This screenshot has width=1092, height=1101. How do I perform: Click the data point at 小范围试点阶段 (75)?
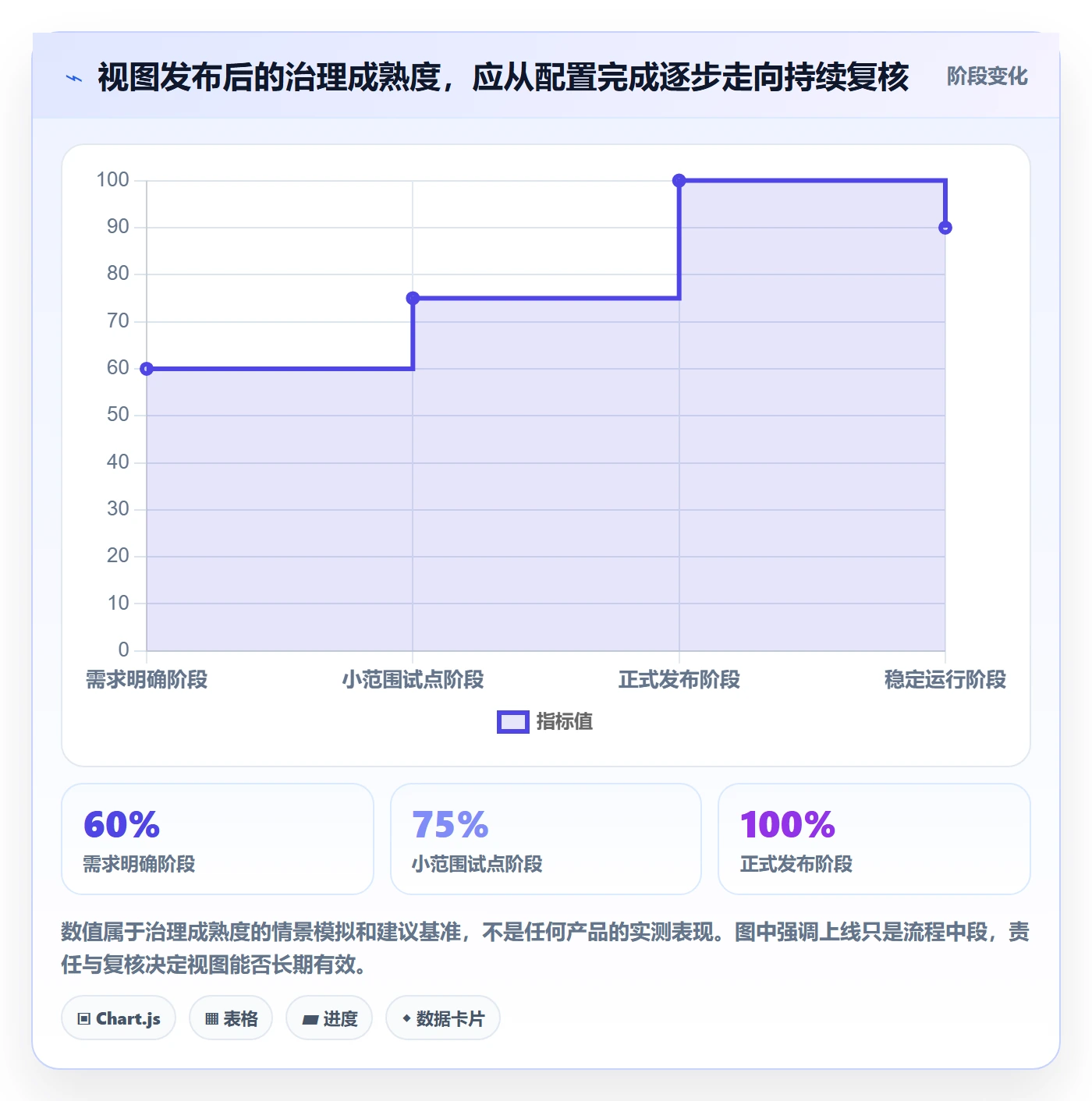(413, 298)
